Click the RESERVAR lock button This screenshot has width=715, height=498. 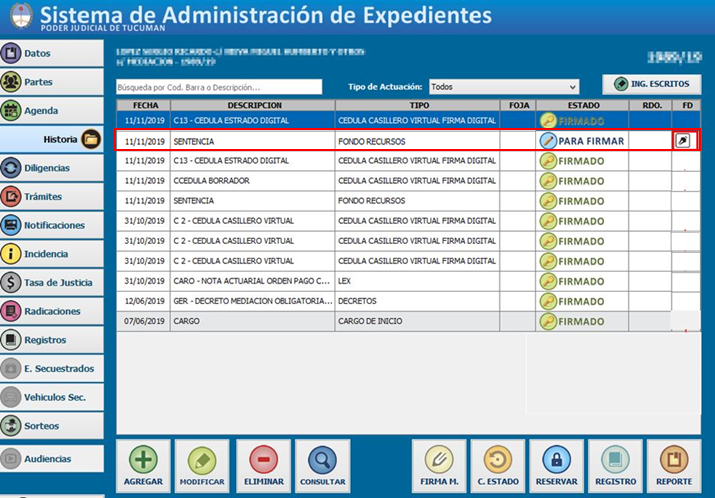pos(556,466)
